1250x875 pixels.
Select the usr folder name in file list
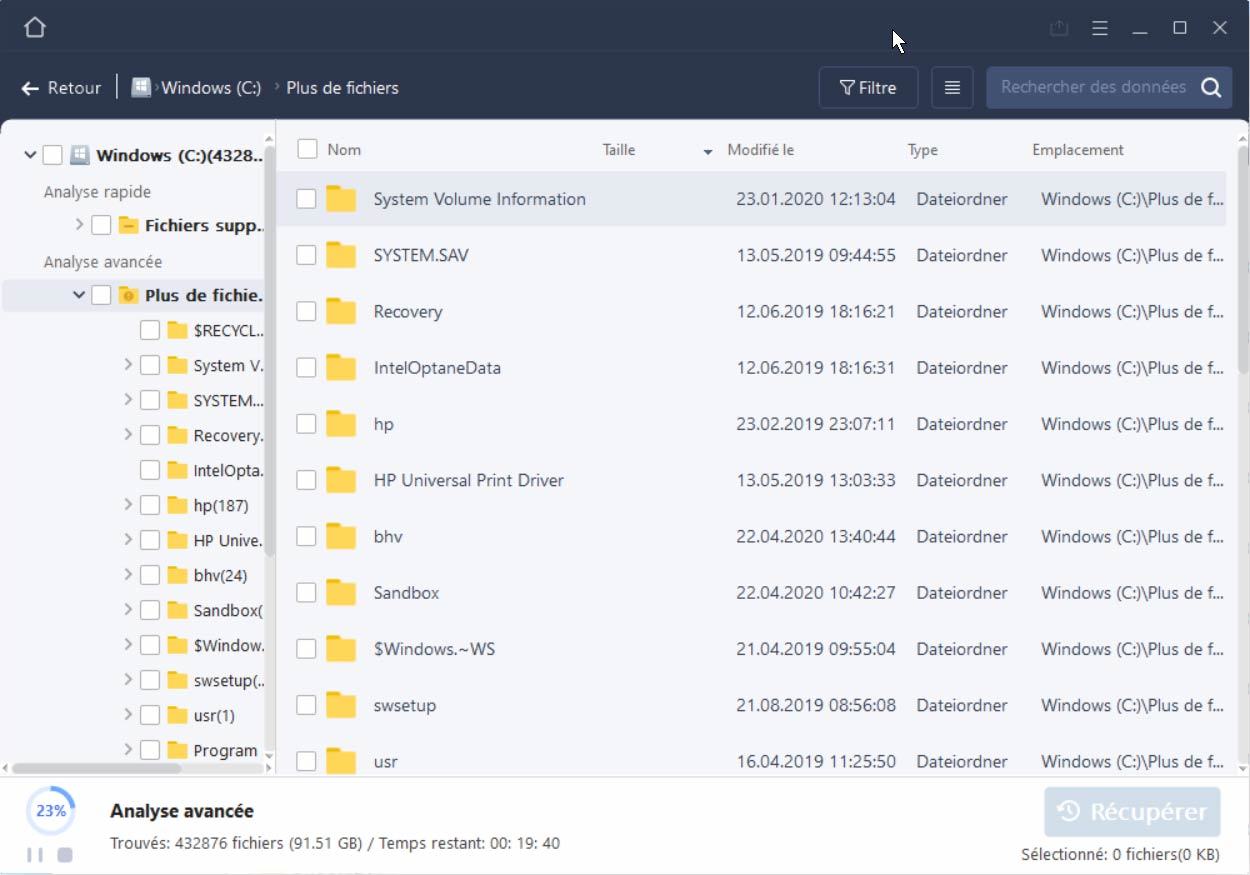click(385, 762)
